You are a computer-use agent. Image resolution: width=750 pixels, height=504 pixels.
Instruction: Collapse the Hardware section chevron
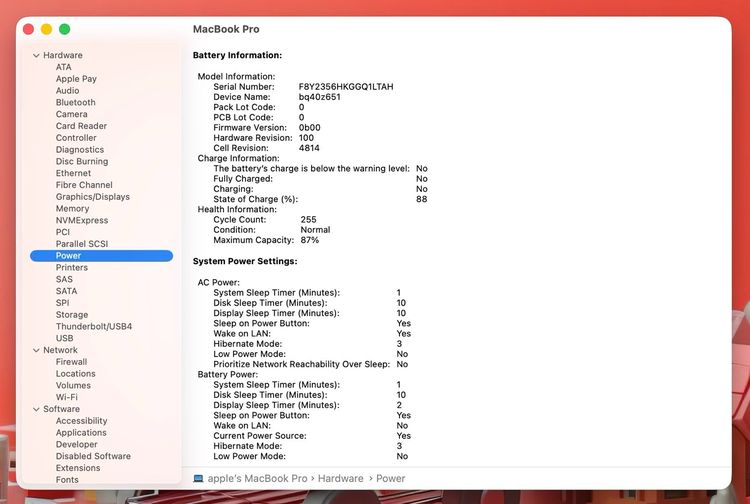click(x=36, y=55)
